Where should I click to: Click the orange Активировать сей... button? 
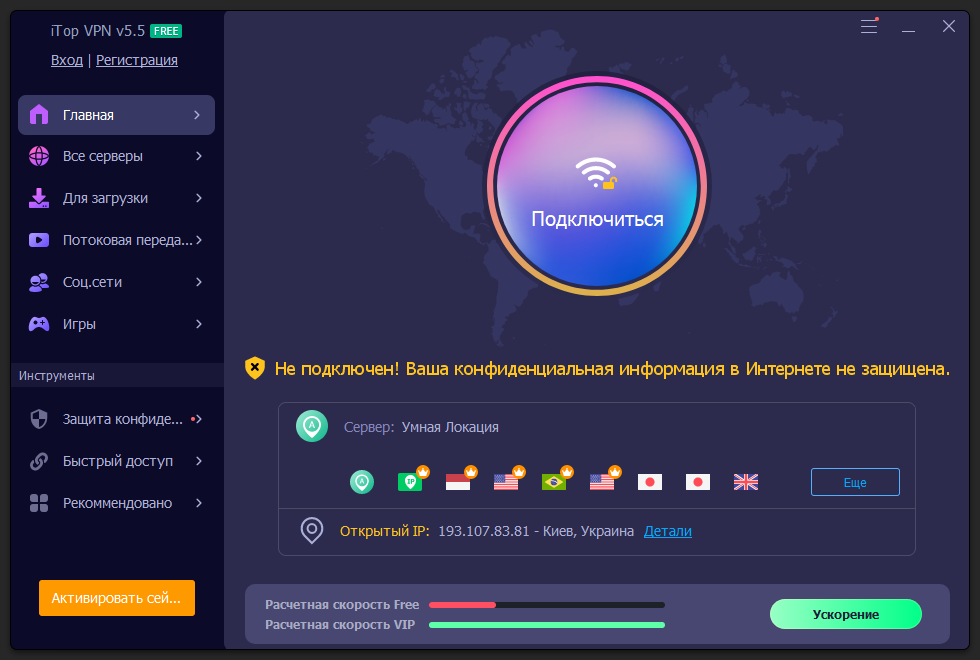[117, 598]
